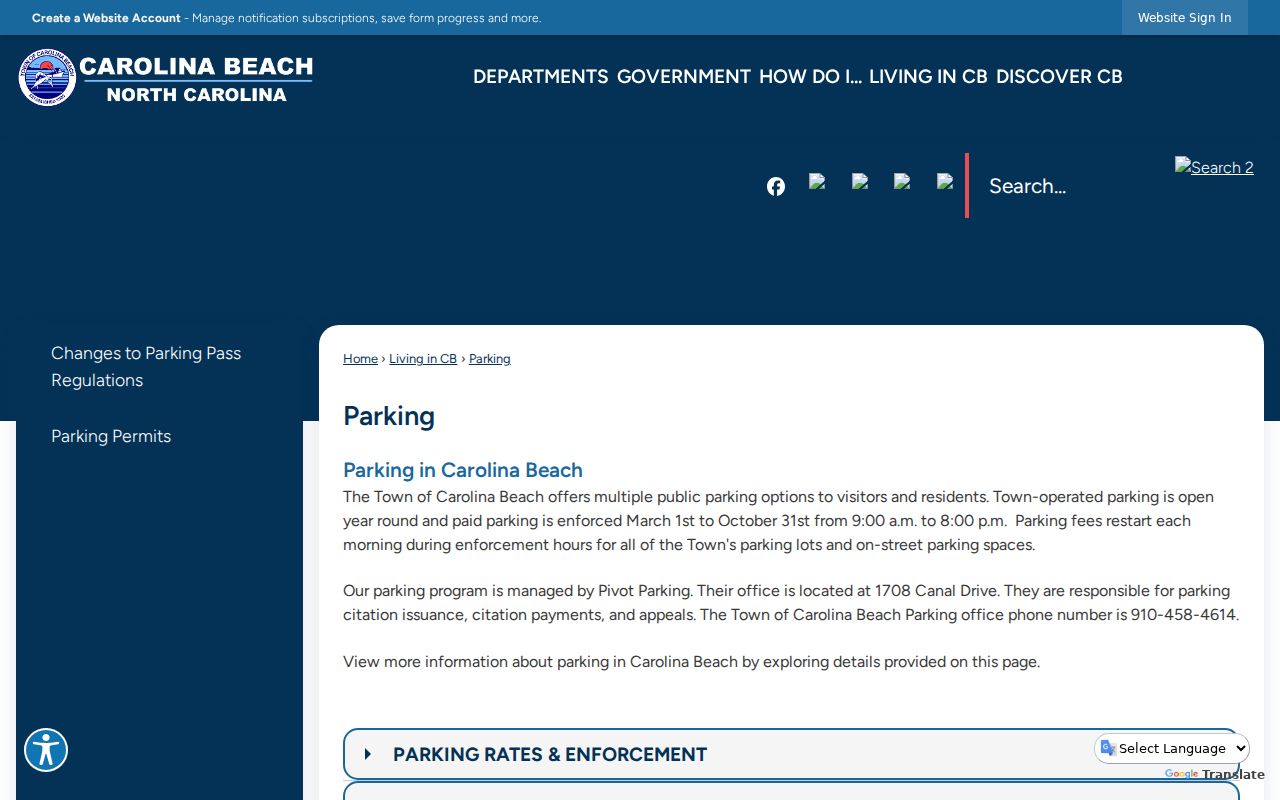The height and width of the screenshot is (800, 1280).
Task: Click the Website Sign In button
Action: click(x=1184, y=17)
